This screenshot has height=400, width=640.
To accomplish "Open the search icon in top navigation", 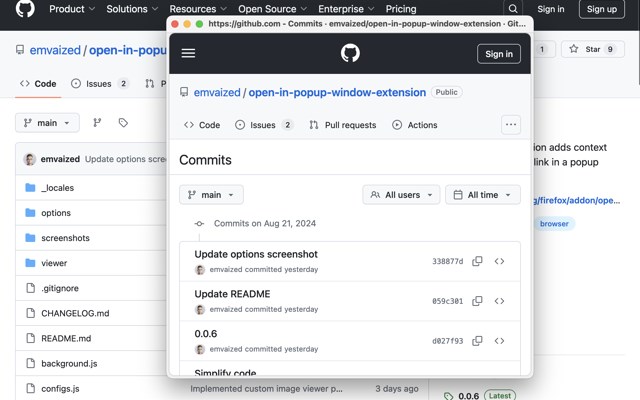I will click(x=513, y=9).
